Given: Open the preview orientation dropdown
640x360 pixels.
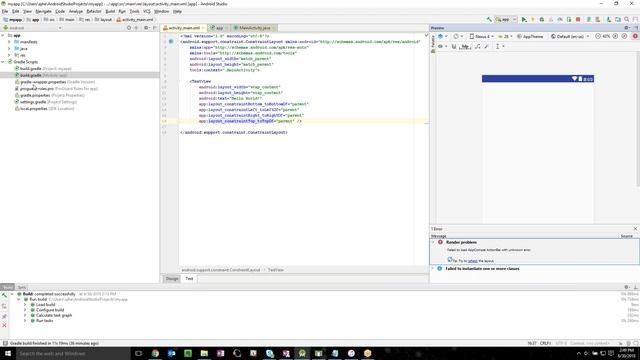Looking at the screenshot, I should (x=458, y=36).
